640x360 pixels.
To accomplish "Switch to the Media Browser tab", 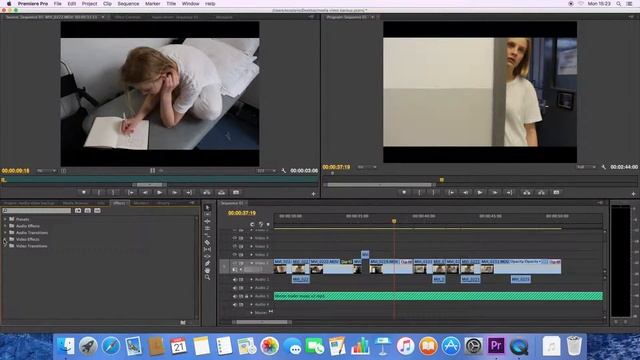I will click(x=75, y=203).
